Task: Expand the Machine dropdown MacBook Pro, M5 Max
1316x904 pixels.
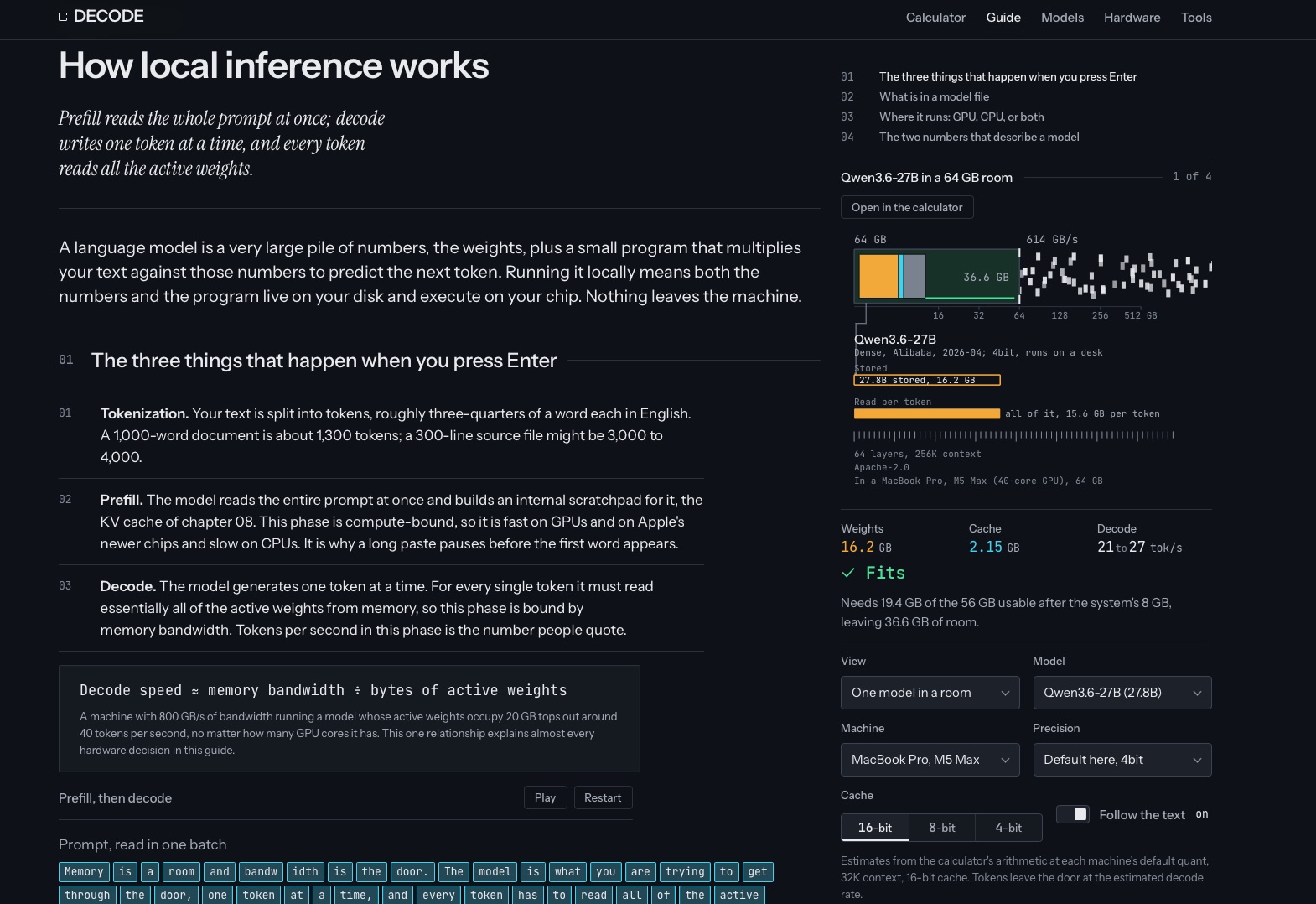Action: (930, 760)
